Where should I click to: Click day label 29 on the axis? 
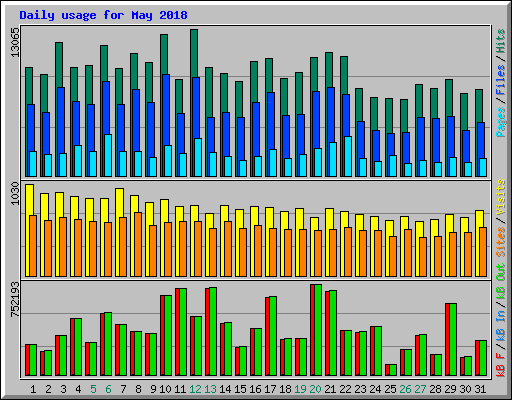point(450,389)
